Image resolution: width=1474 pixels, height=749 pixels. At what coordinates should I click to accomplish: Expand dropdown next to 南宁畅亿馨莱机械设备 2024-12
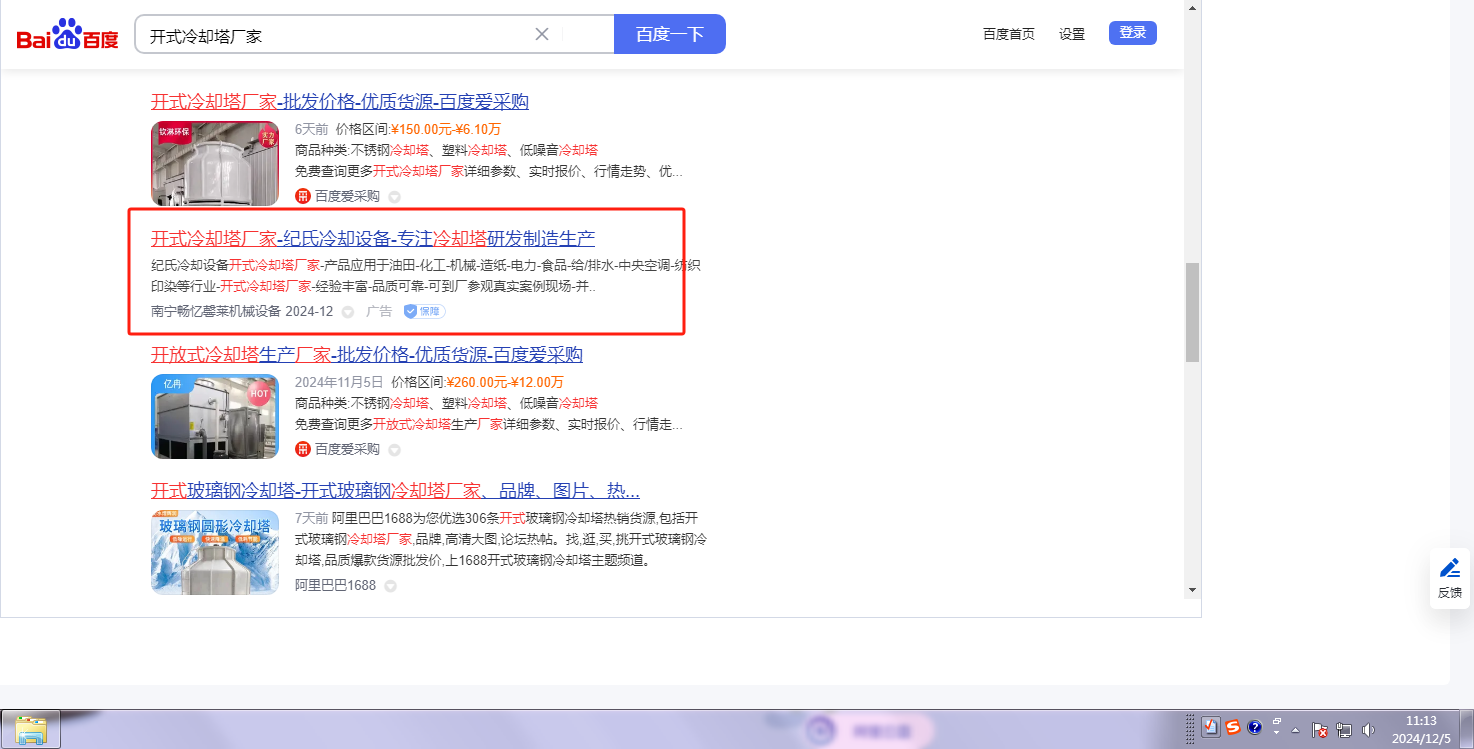(348, 312)
